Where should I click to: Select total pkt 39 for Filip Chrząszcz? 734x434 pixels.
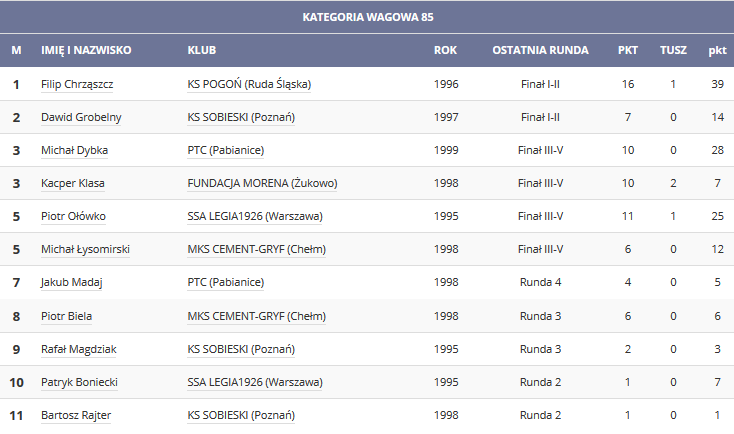click(717, 84)
